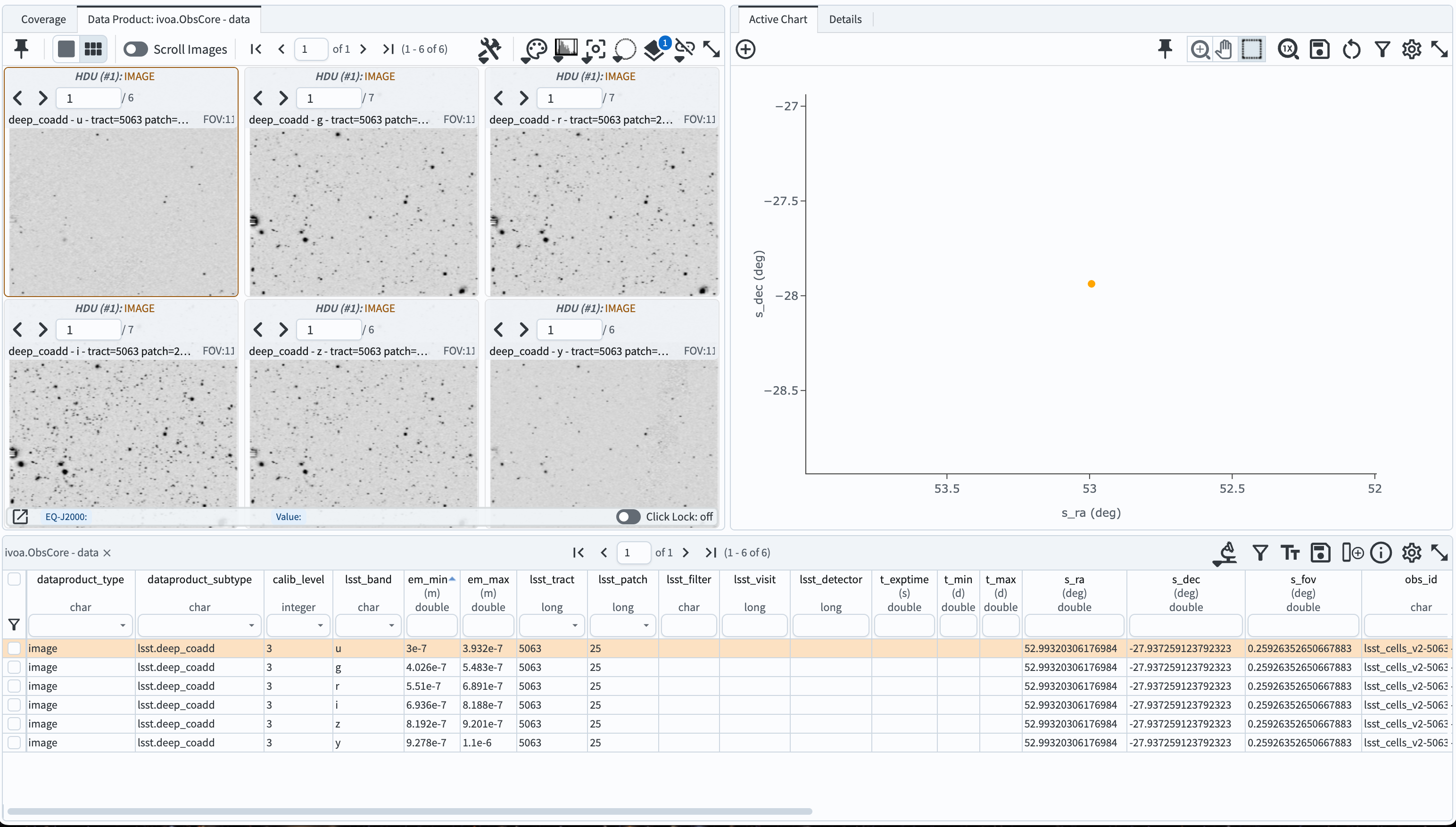Open the Details tab

[x=845, y=19]
